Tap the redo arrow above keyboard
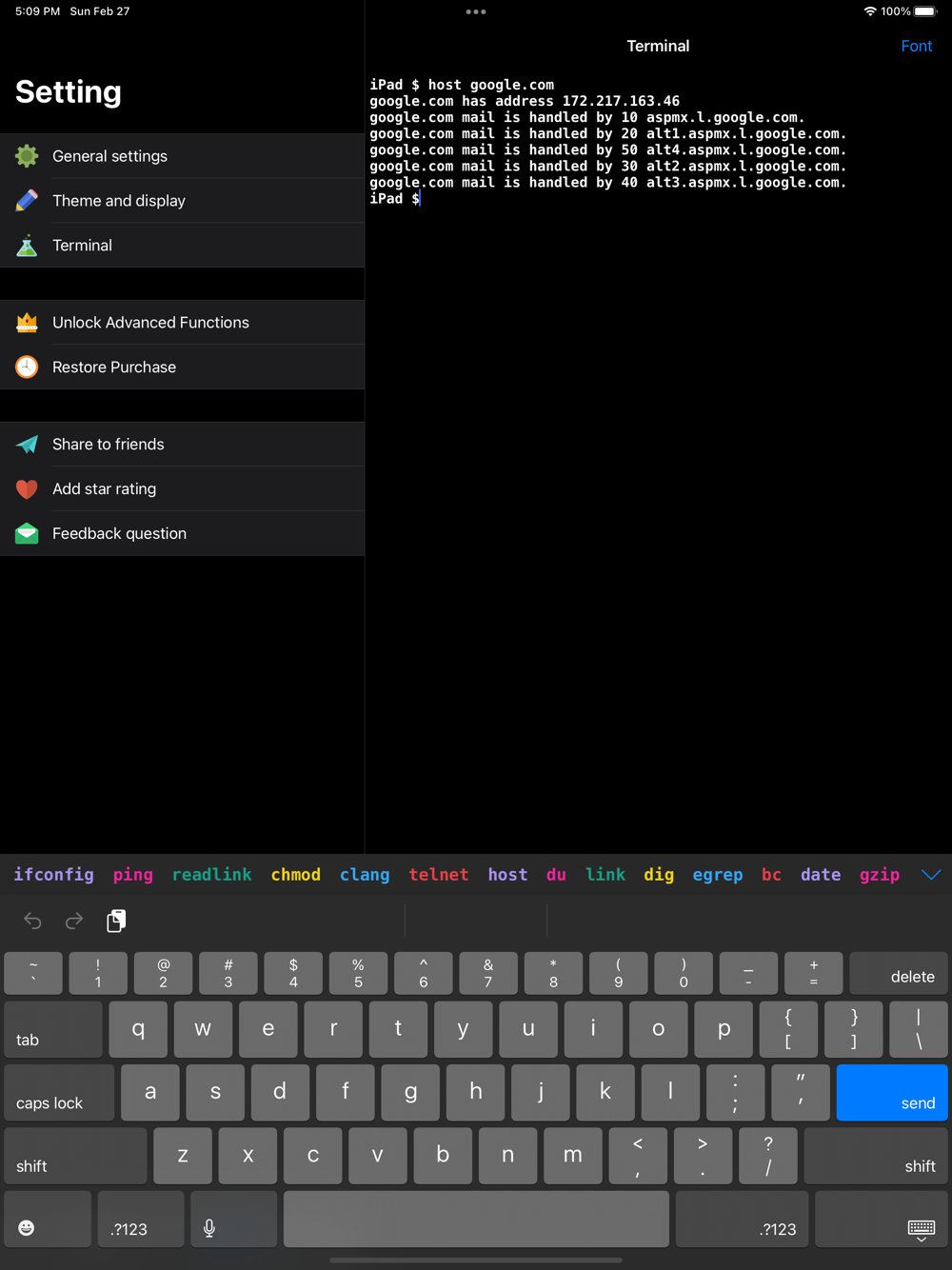 pos(74,921)
